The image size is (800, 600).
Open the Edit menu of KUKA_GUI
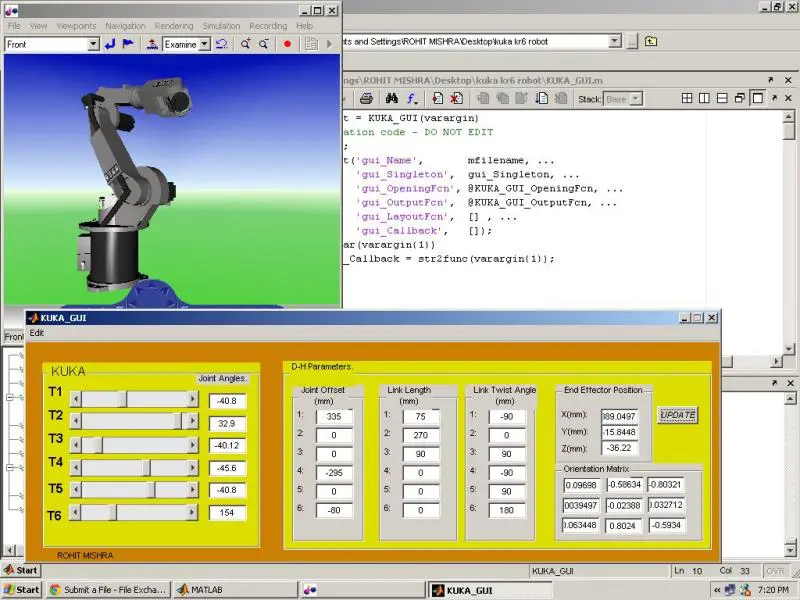[37, 333]
